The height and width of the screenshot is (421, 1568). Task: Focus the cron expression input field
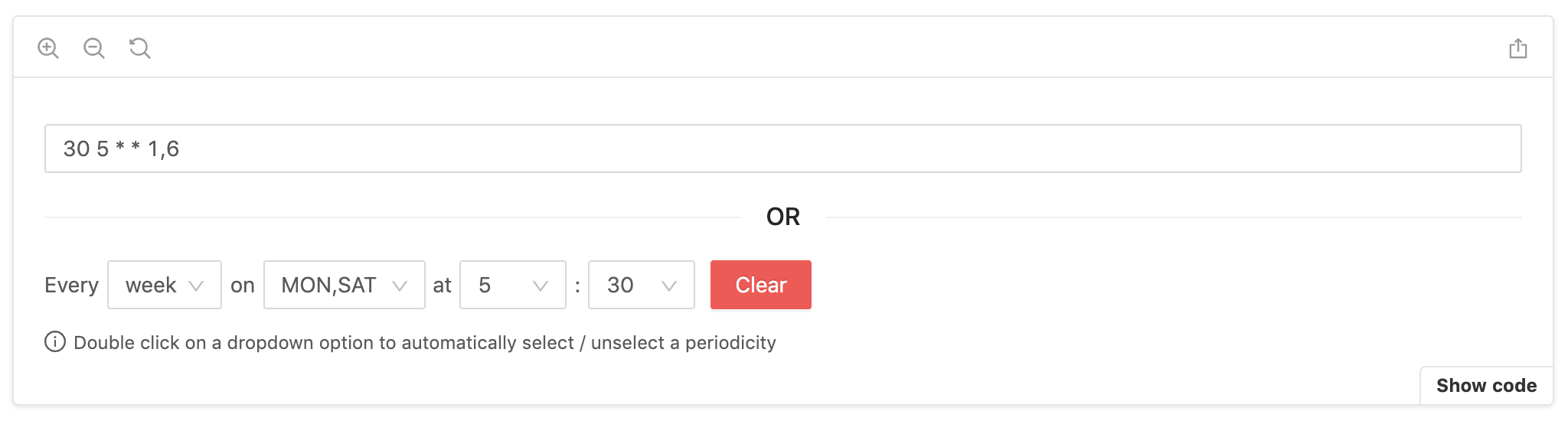point(783,148)
